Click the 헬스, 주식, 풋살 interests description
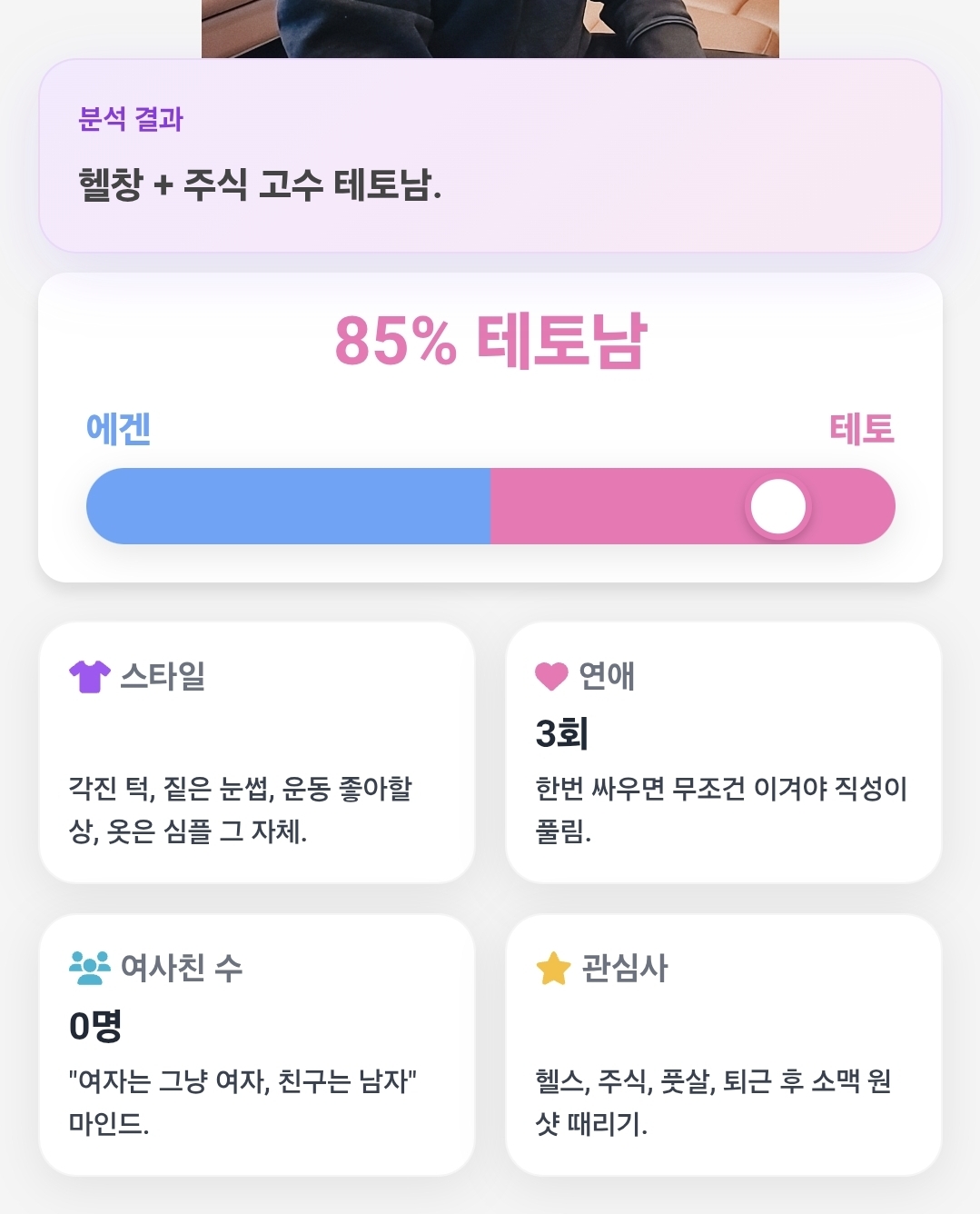 click(714, 1102)
